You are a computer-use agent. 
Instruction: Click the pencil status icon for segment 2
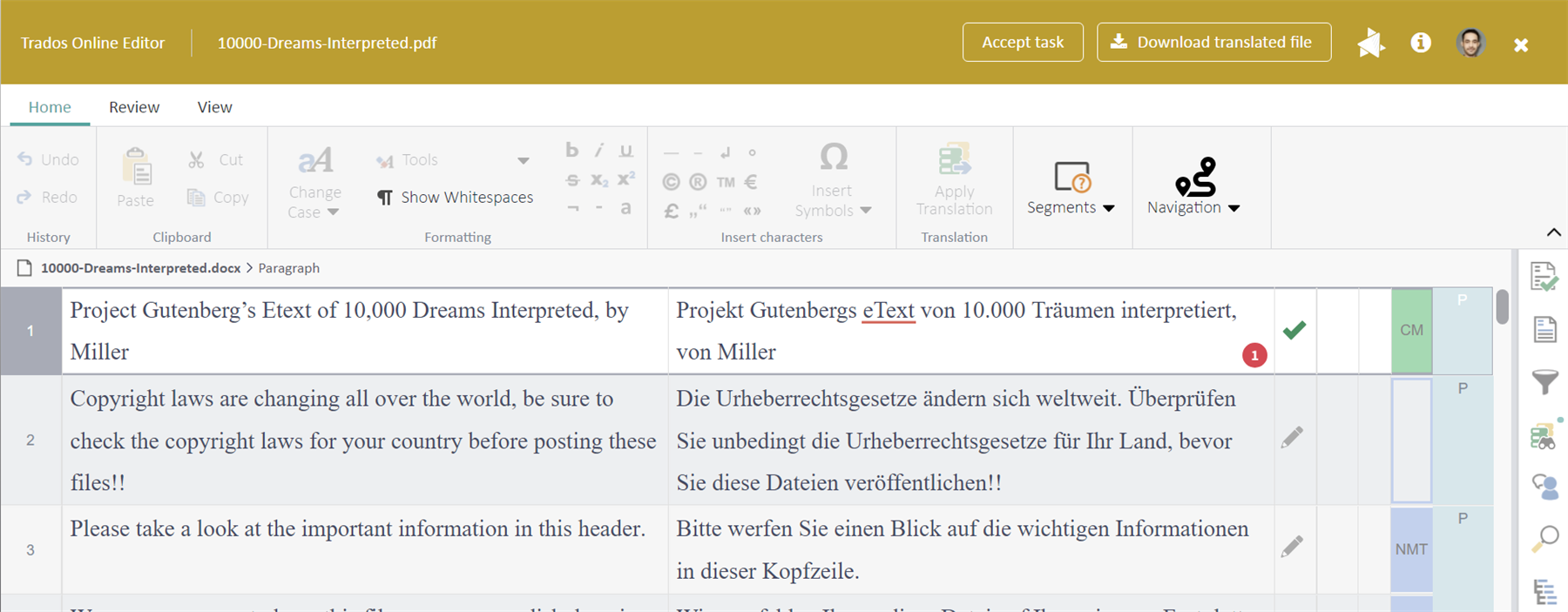[x=1293, y=437]
